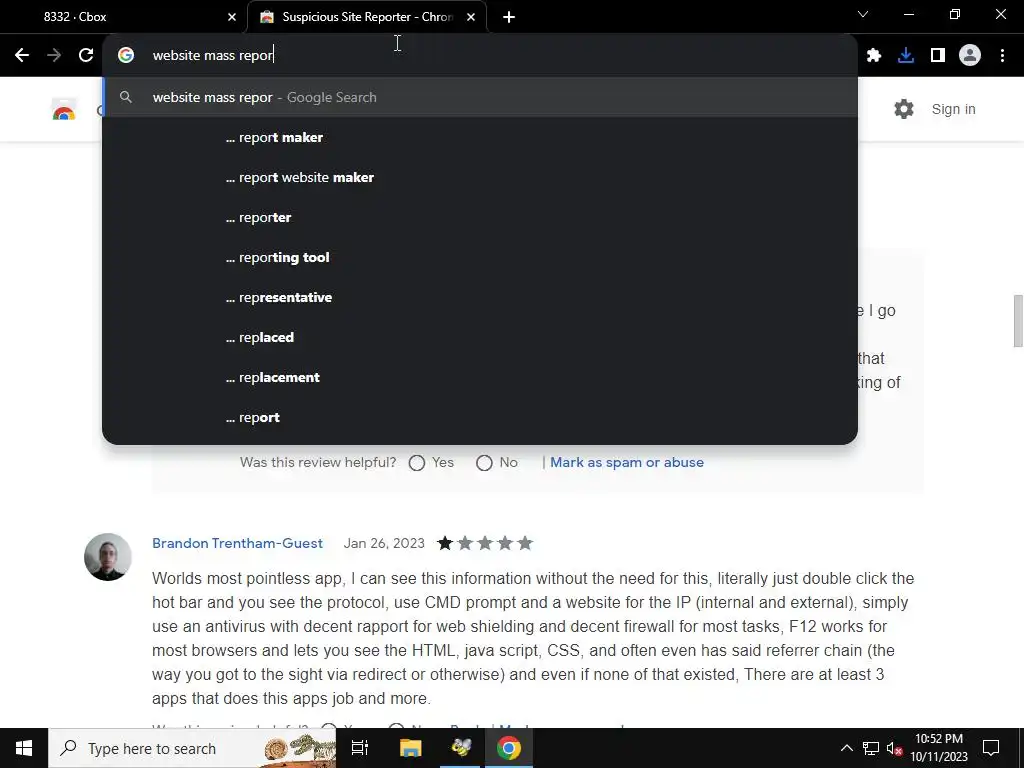
Task: Open the Extensions puzzle-piece icon
Action: tap(874, 56)
